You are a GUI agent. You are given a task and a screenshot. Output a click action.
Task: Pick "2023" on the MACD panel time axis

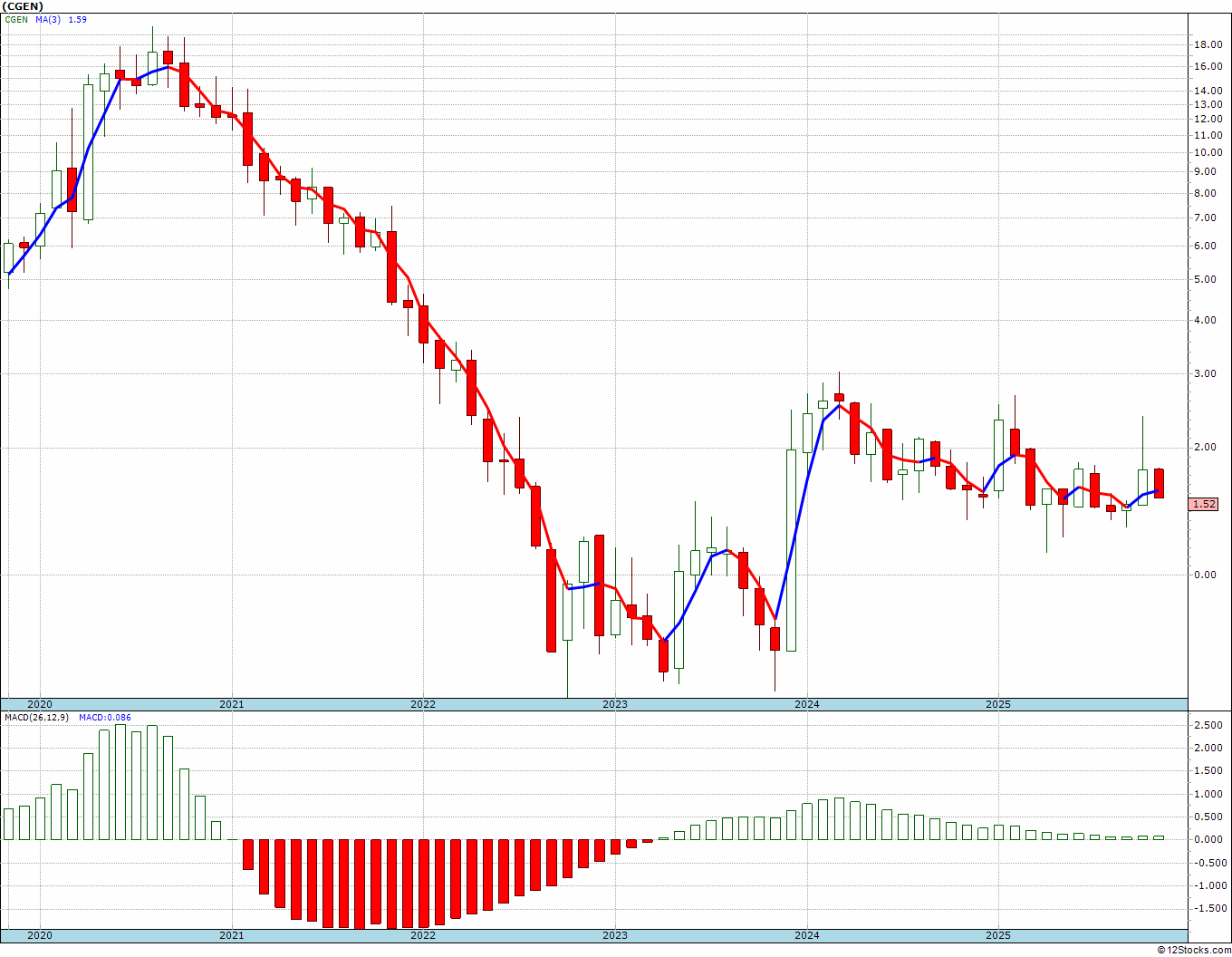click(615, 935)
